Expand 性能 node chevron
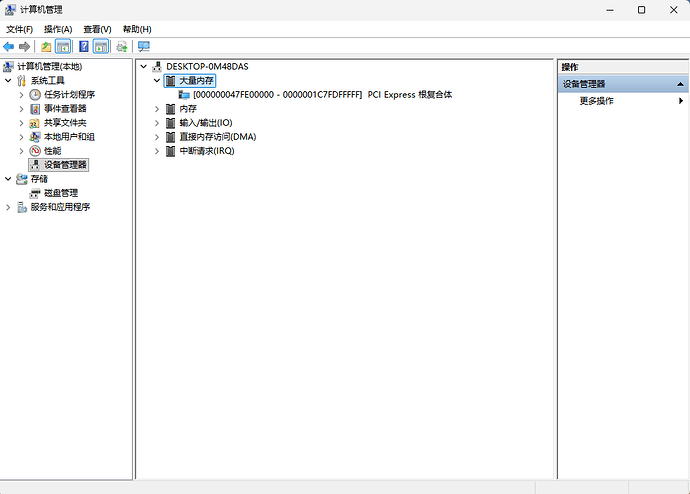 click(21, 151)
